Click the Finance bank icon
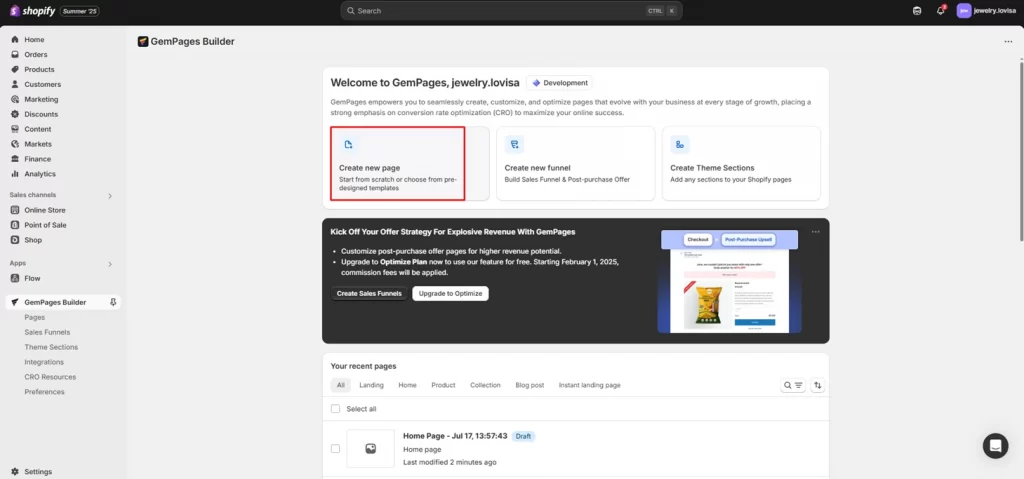 click(x=14, y=159)
